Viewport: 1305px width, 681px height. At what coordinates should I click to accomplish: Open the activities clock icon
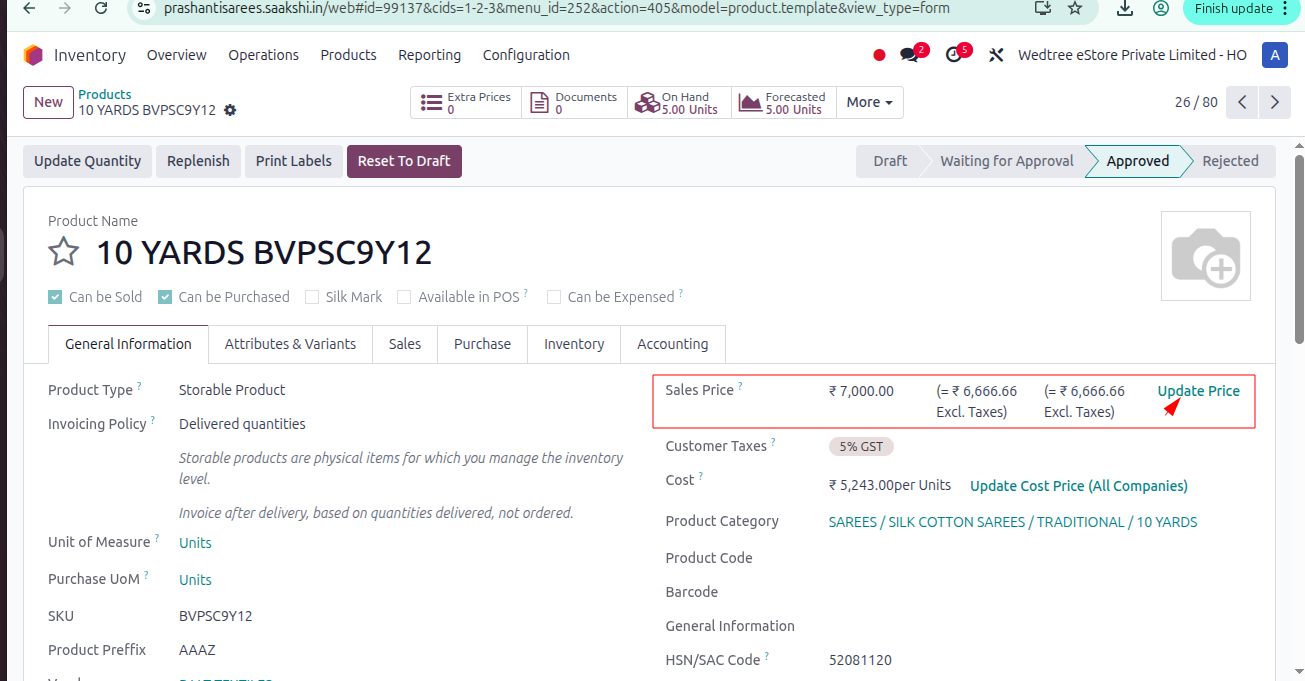(x=953, y=55)
